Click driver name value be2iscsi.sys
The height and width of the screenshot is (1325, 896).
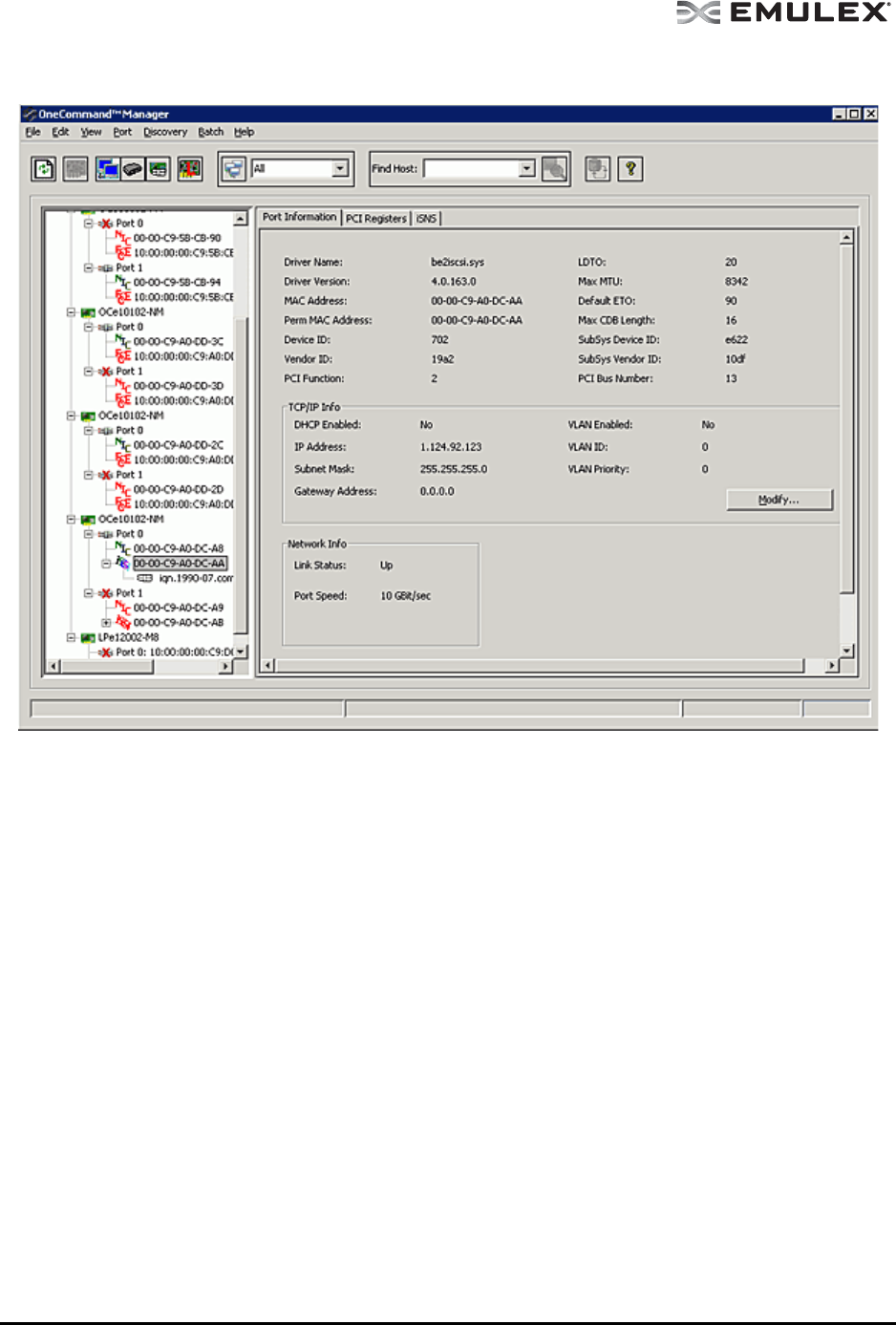tap(458, 262)
